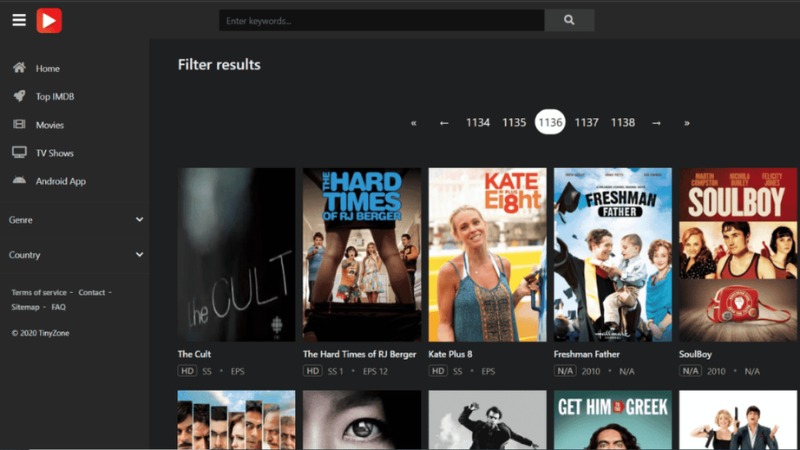Image resolution: width=800 pixels, height=450 pixels.
Task: Click the Home house icon
Action: (x=19, y=68)
